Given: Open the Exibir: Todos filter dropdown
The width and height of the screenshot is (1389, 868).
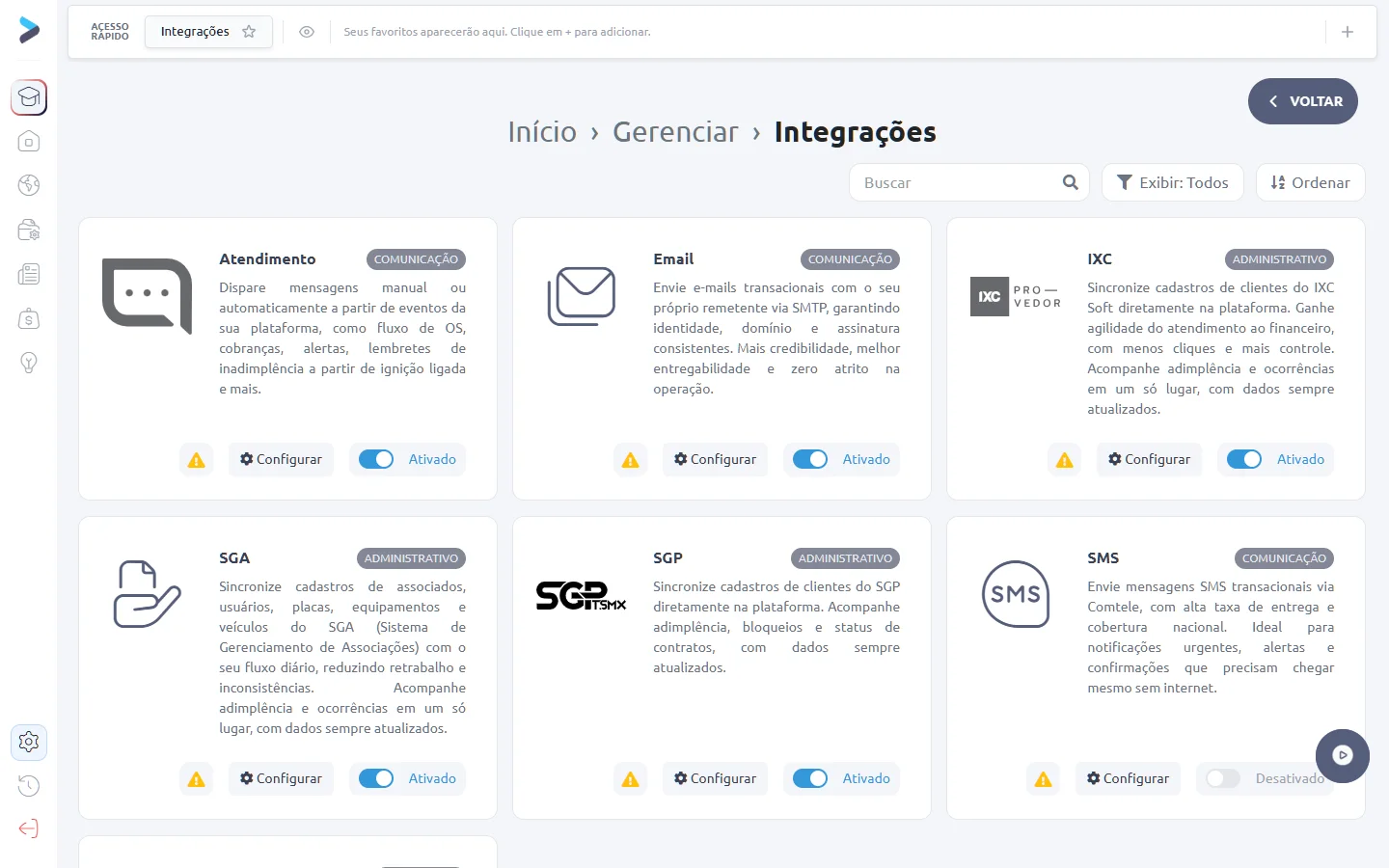Looking at the screenshot, I should click(1173, 182).
